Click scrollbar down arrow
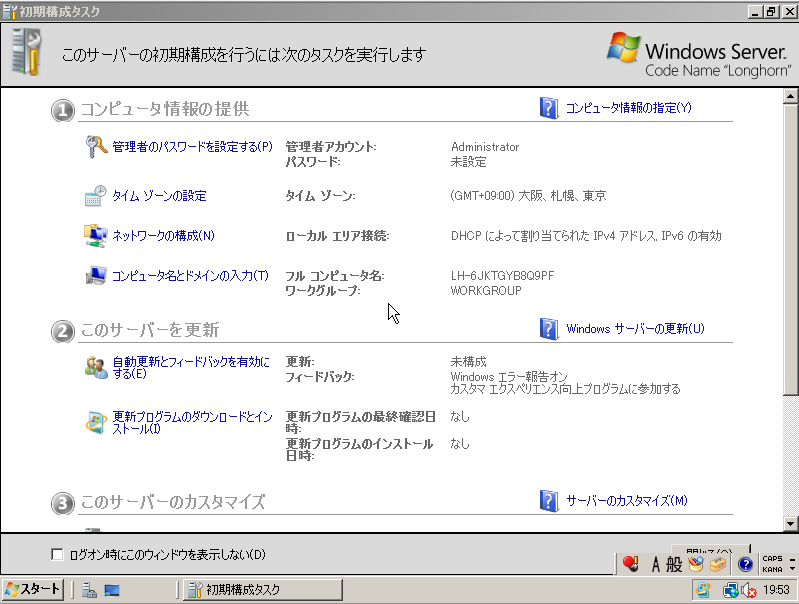This screenshot has width=799, height=604. pyautogui.click(x=790, y=523)
